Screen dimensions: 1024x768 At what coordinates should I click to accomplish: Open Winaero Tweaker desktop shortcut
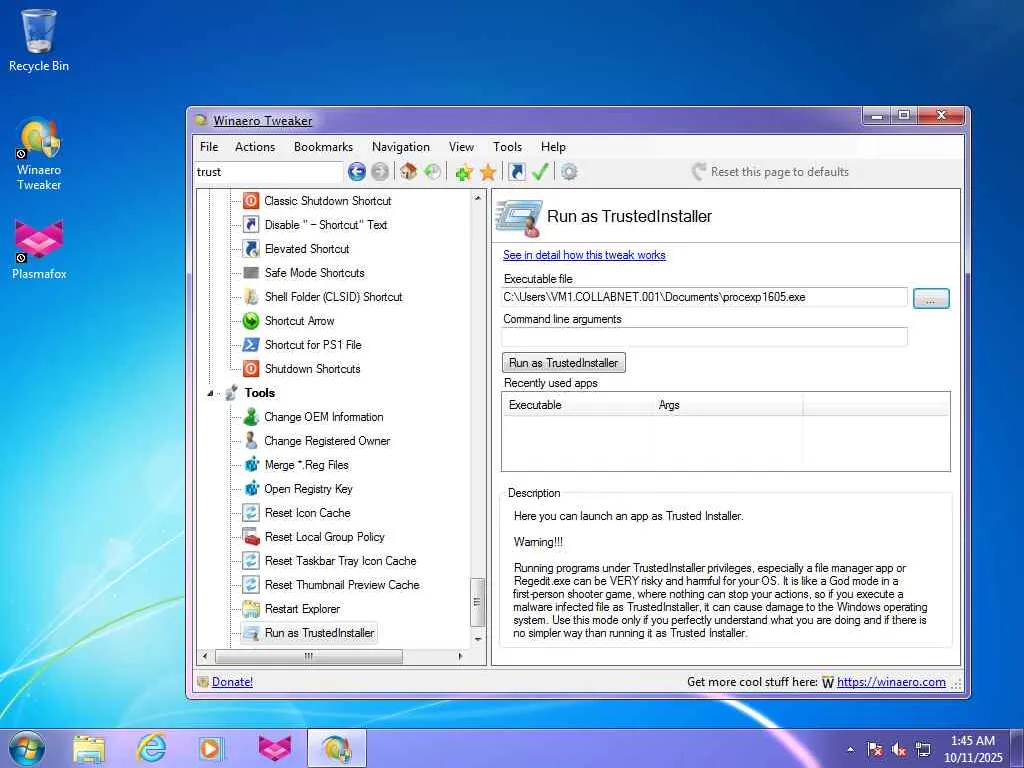pos(39,154)
